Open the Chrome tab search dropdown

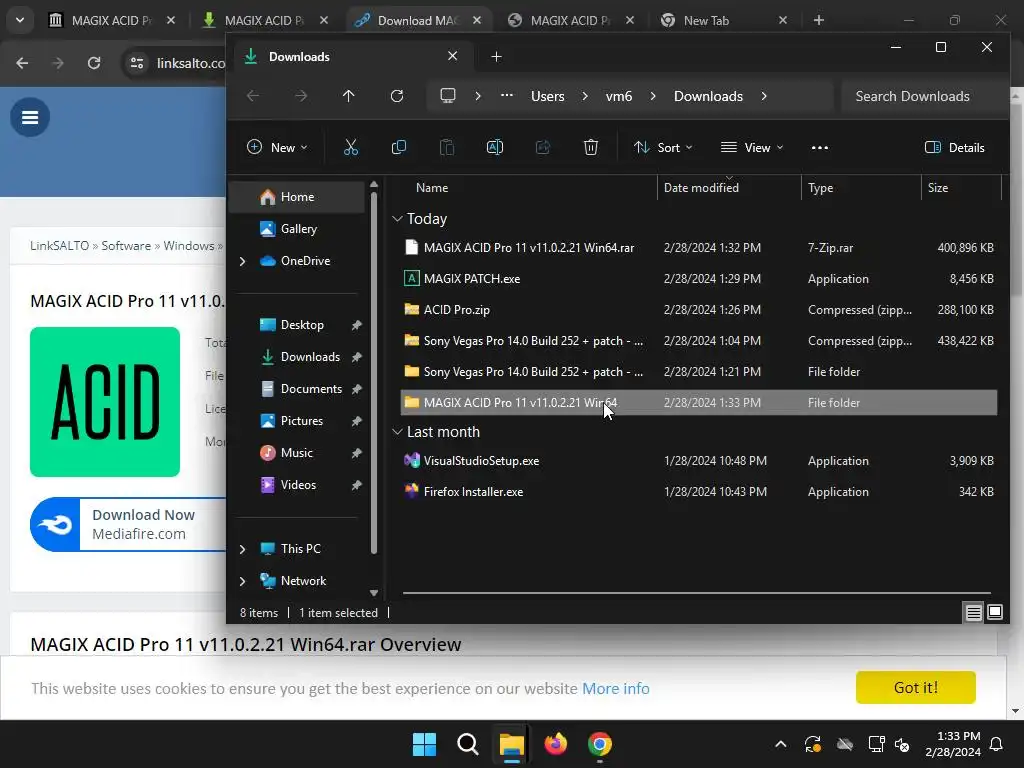[20, 20]
